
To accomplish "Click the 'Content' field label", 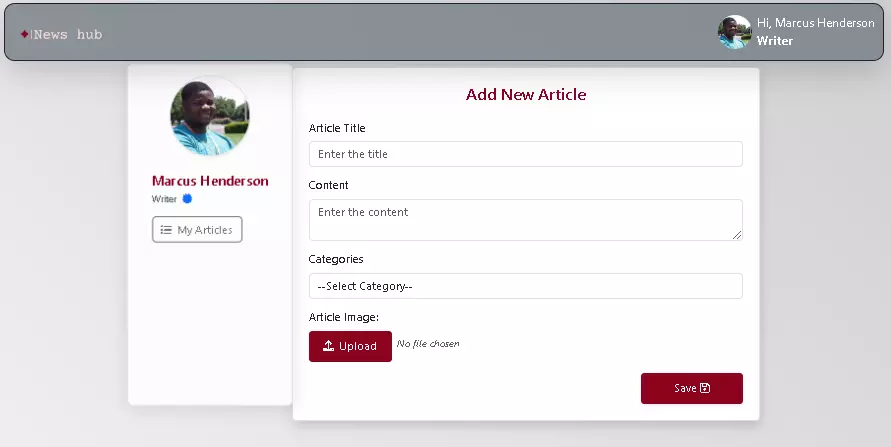I will [x=328, y=185].
